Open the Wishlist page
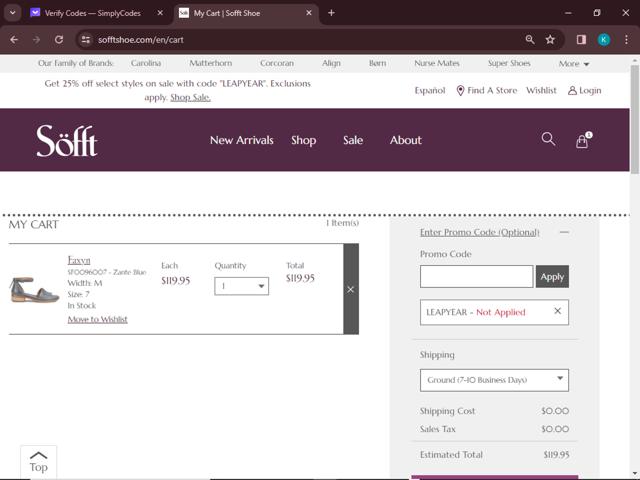Viewport: 640px width, 480px height. (x=541, y=90)
